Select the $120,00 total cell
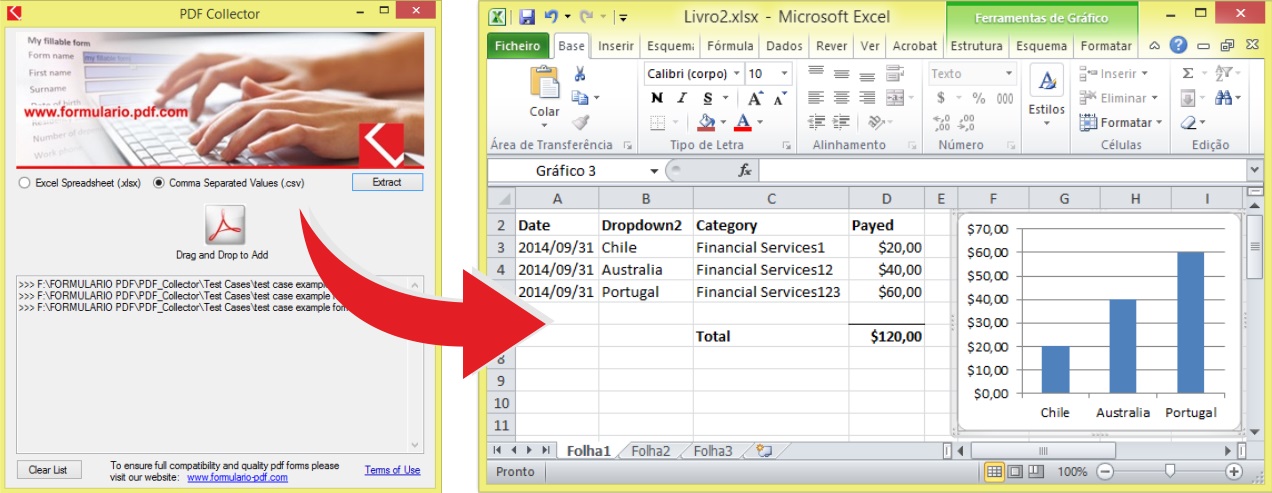Screen dimensions: 1272x493 click(886, 336)
